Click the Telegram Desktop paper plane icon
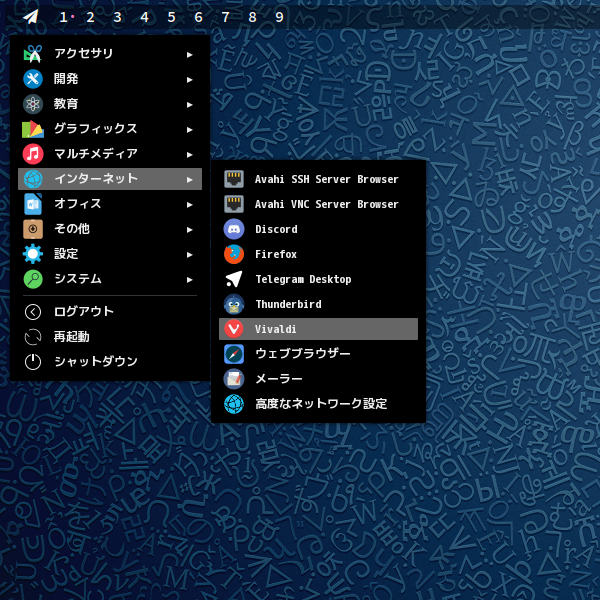Viewport: 600px width, 600px height. (x=234, y=279)
